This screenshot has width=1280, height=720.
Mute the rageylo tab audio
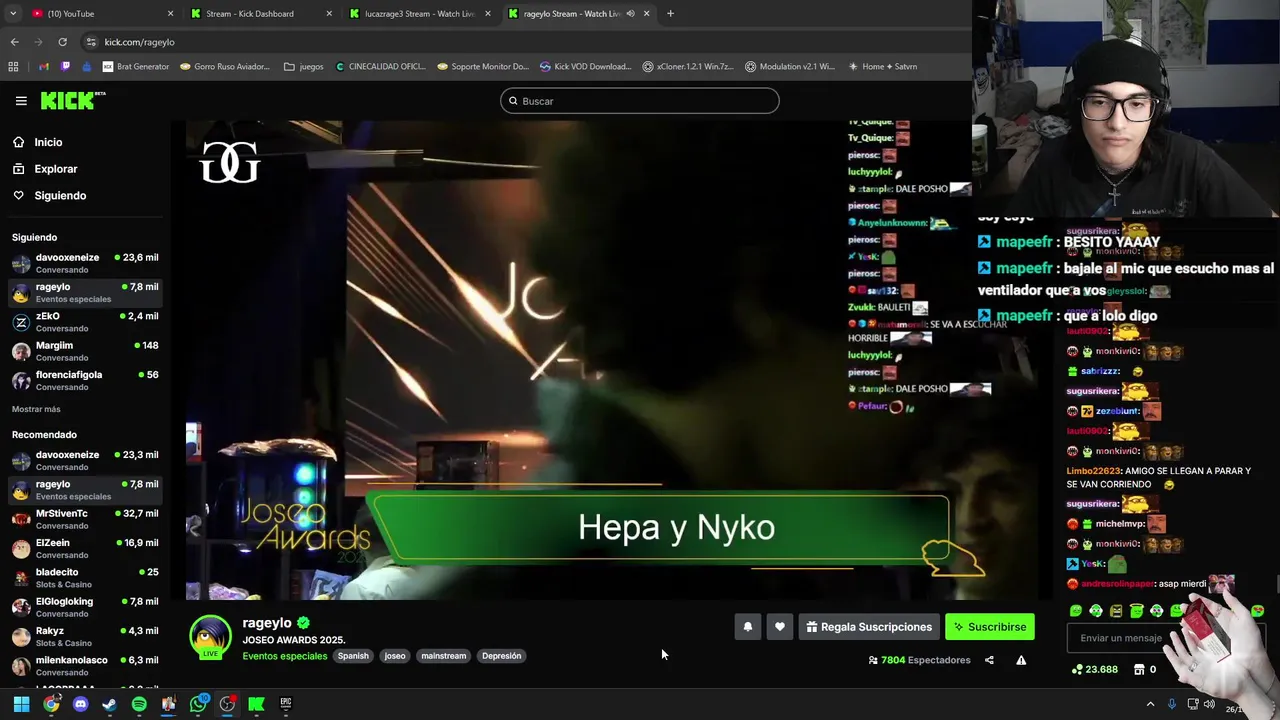click(x=630, y=14)
